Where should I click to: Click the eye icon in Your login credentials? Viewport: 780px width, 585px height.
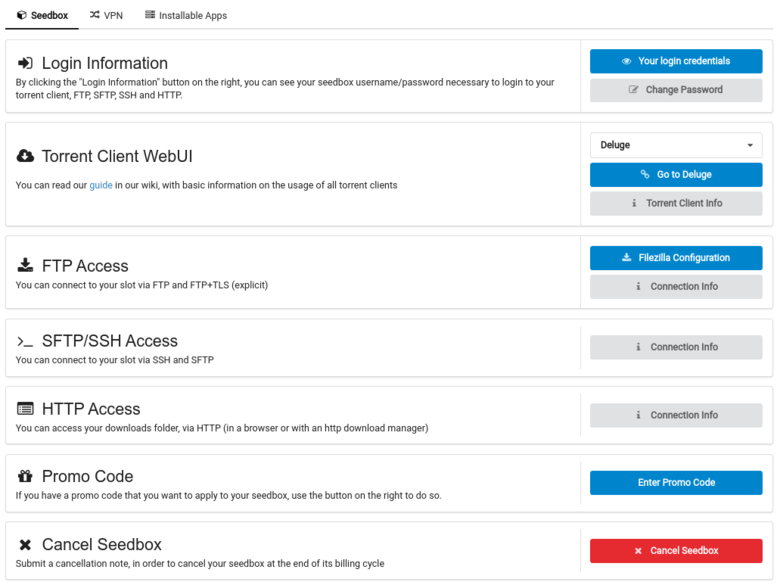pyautogui.click(x=626, y=61)
